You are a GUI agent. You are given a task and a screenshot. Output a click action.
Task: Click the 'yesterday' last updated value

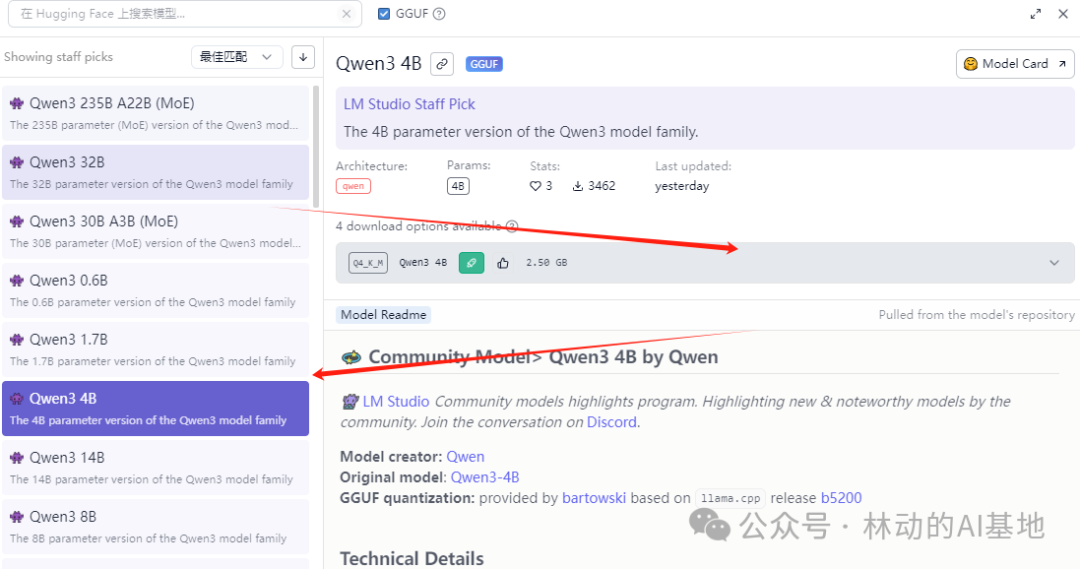[x=682, y=186]
